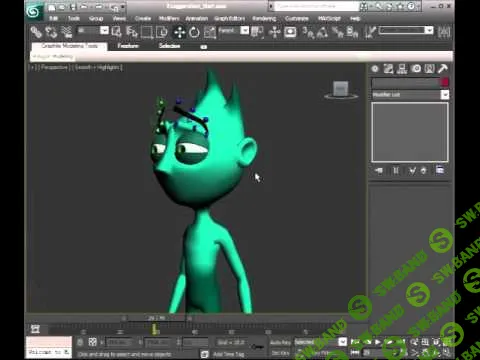Open the Views menu
This screenshot has width=480, height=360.
119,18
